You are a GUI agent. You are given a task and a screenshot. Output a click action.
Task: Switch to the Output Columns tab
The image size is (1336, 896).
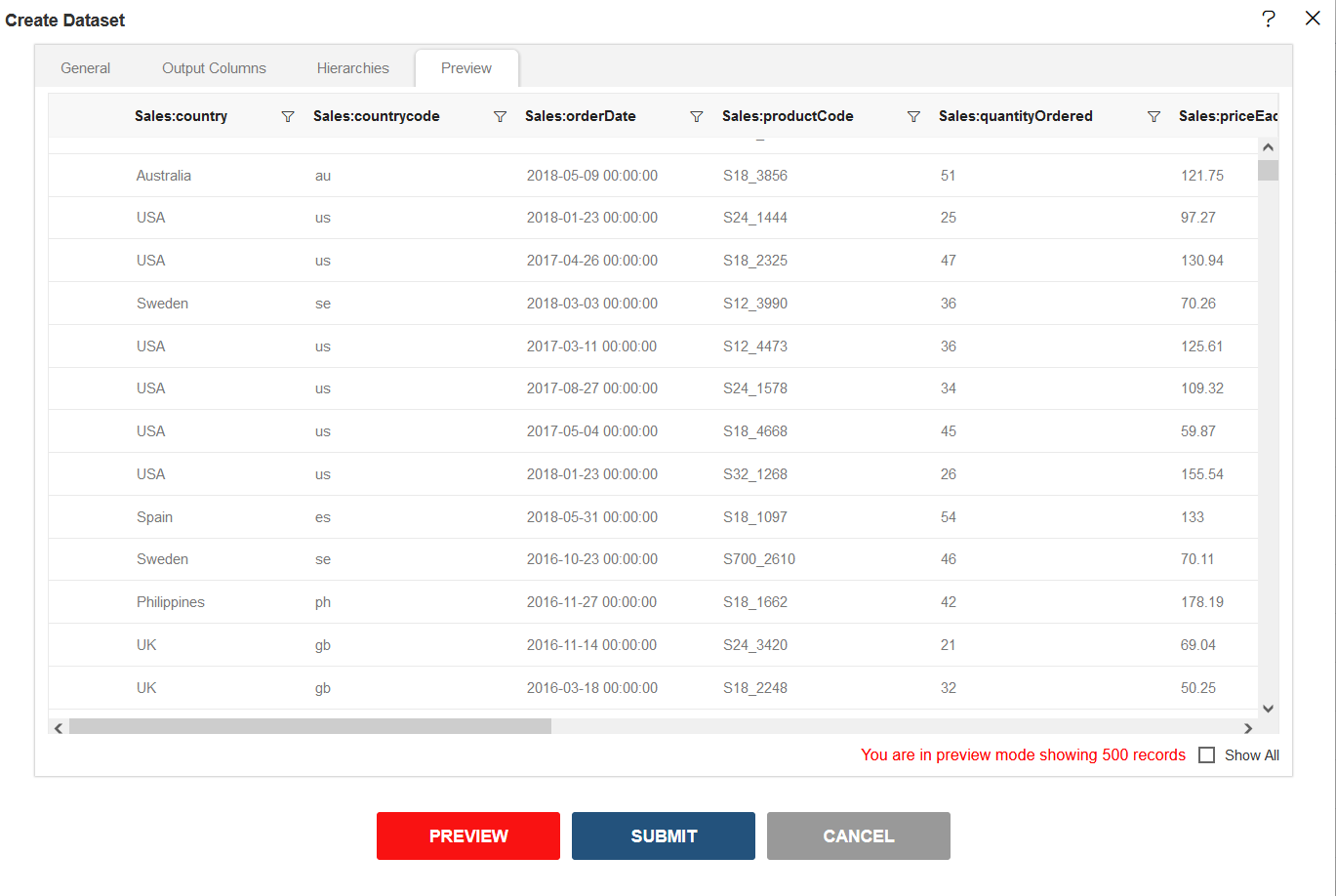coord(214,68)
